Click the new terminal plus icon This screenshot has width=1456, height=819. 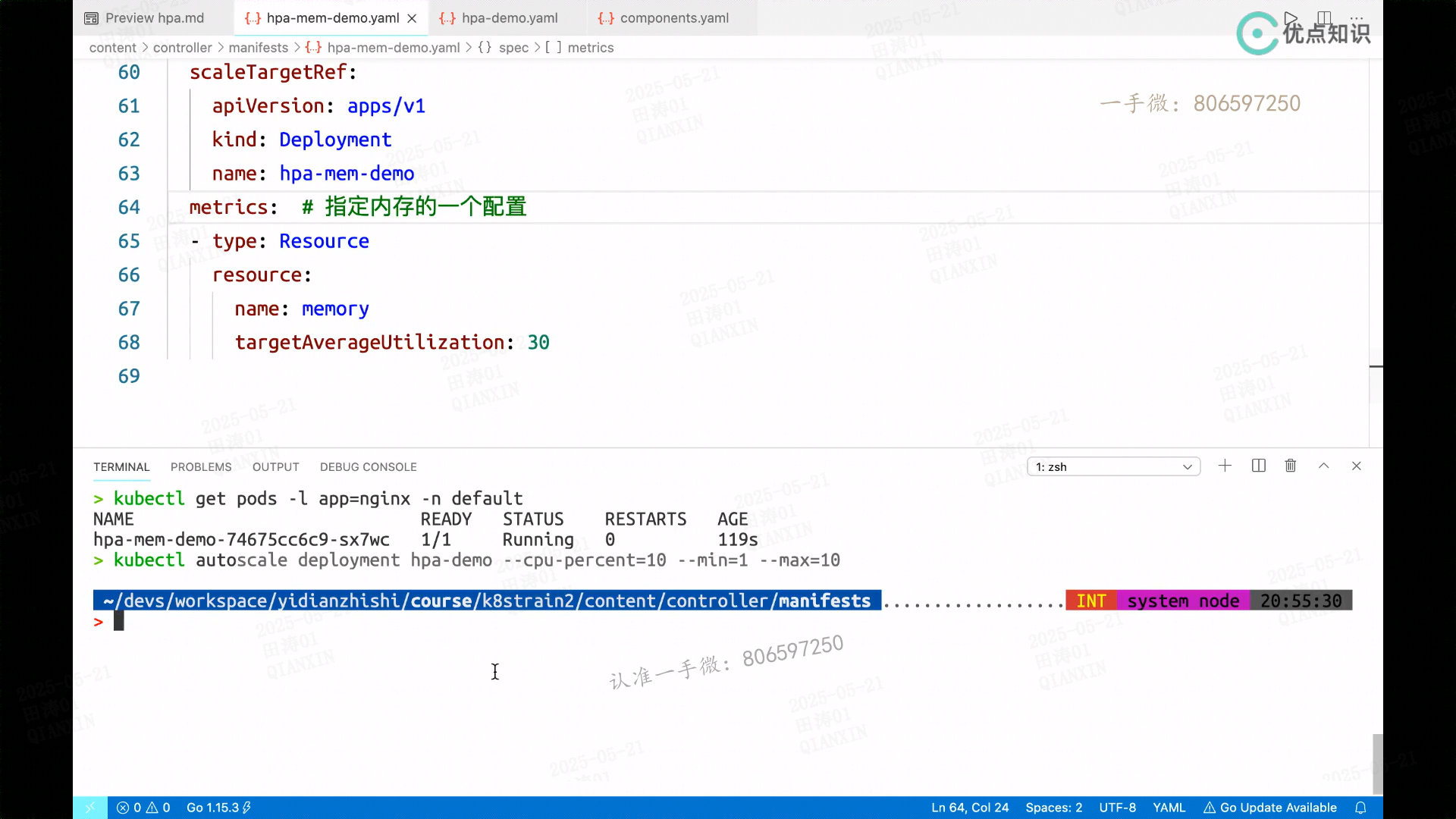[x=1225, y=466]
